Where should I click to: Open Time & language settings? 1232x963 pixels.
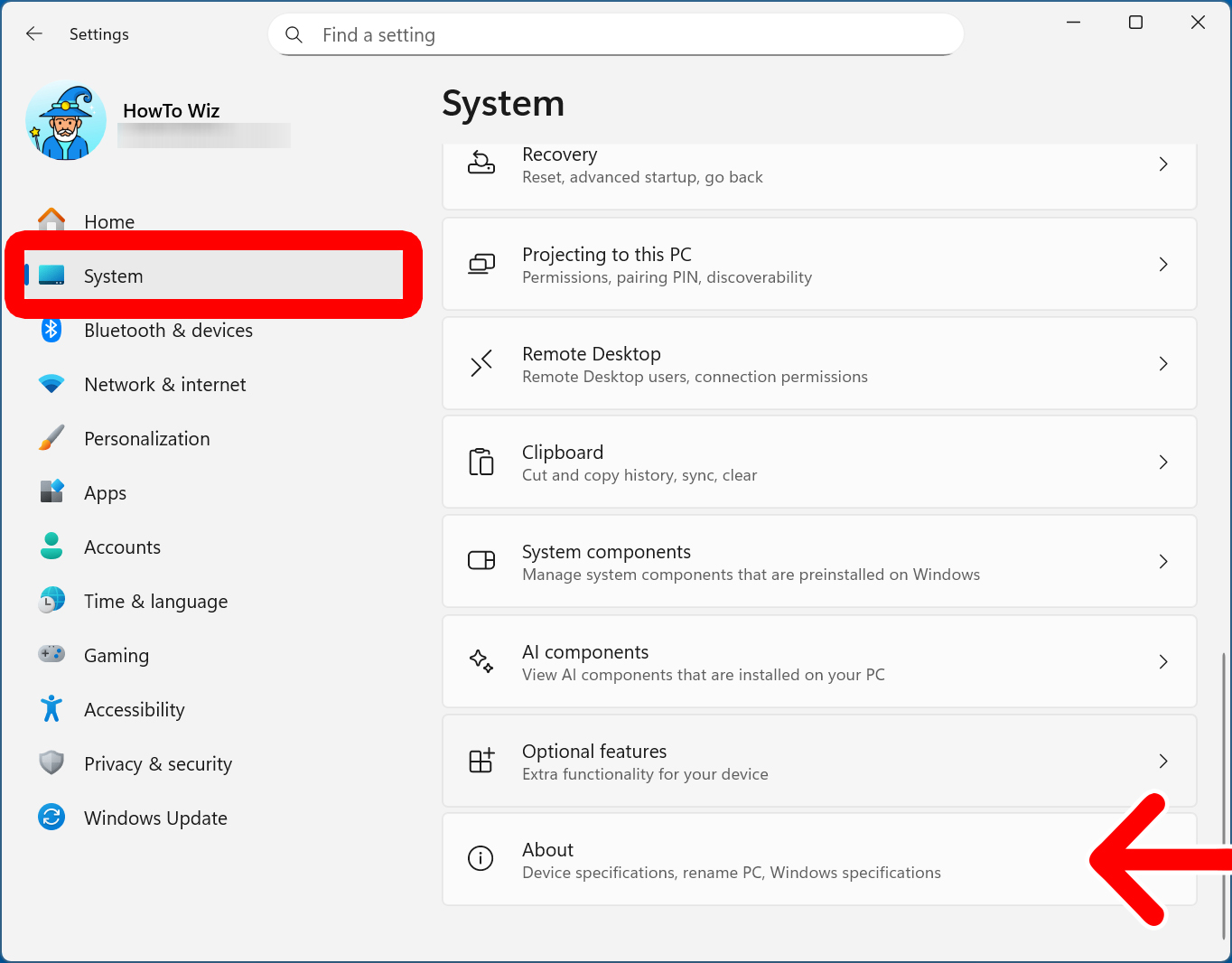(x=155, y=602)
